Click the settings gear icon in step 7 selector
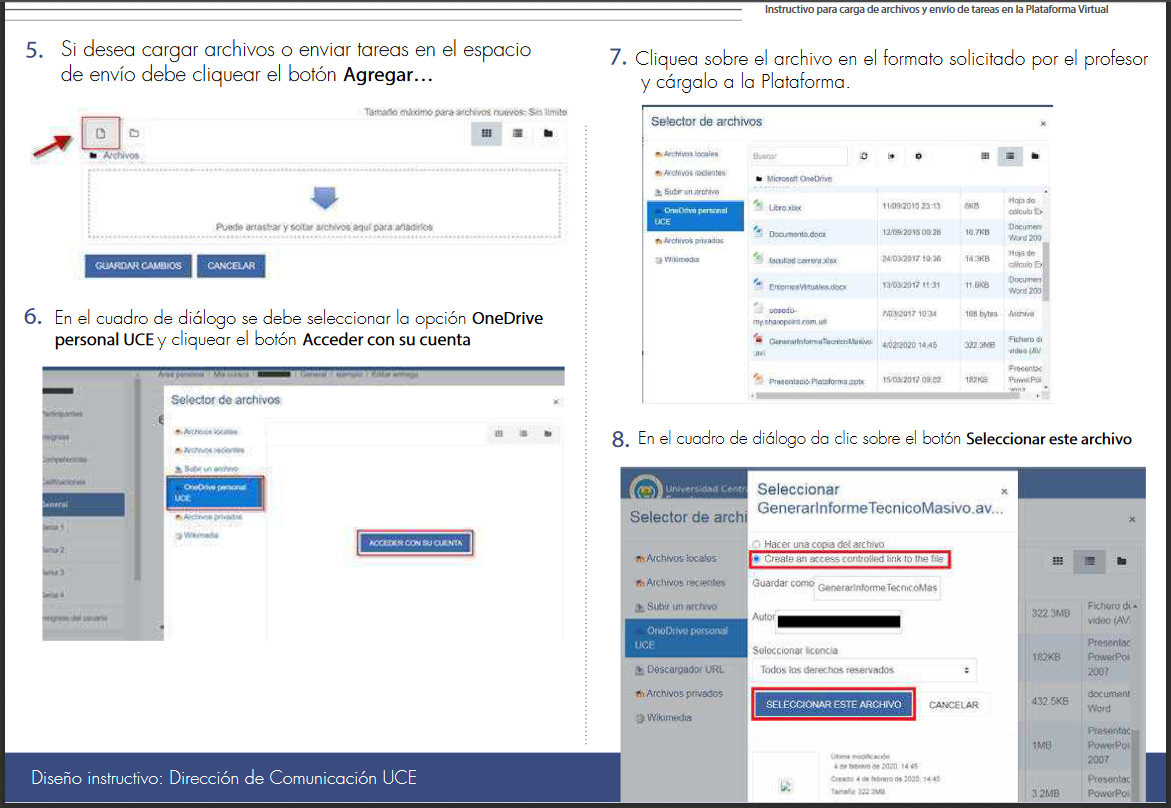This screenshot has width=1171, height=808. [919, 156]
